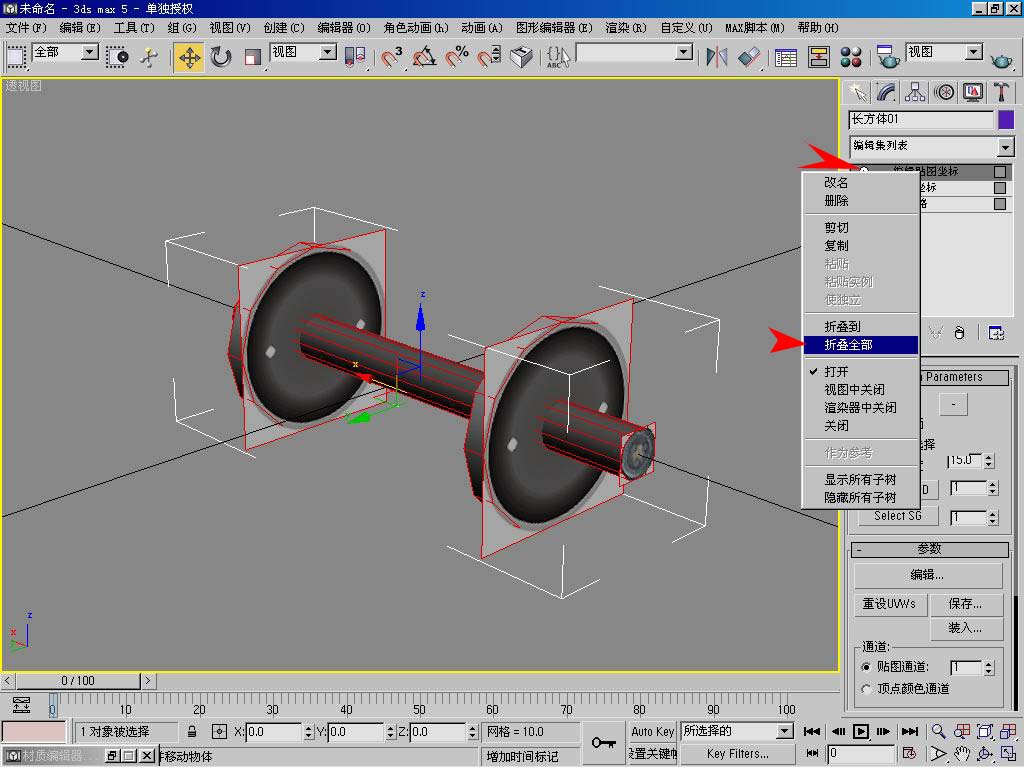Open reference coordinate 视图 dropdown
Image resolution: width=1024 pixels, height=768 pixels.
coord(328,52)
